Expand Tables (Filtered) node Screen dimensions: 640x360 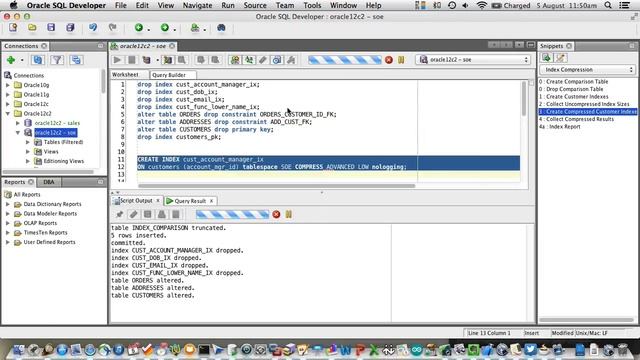[x=28, y=142]
